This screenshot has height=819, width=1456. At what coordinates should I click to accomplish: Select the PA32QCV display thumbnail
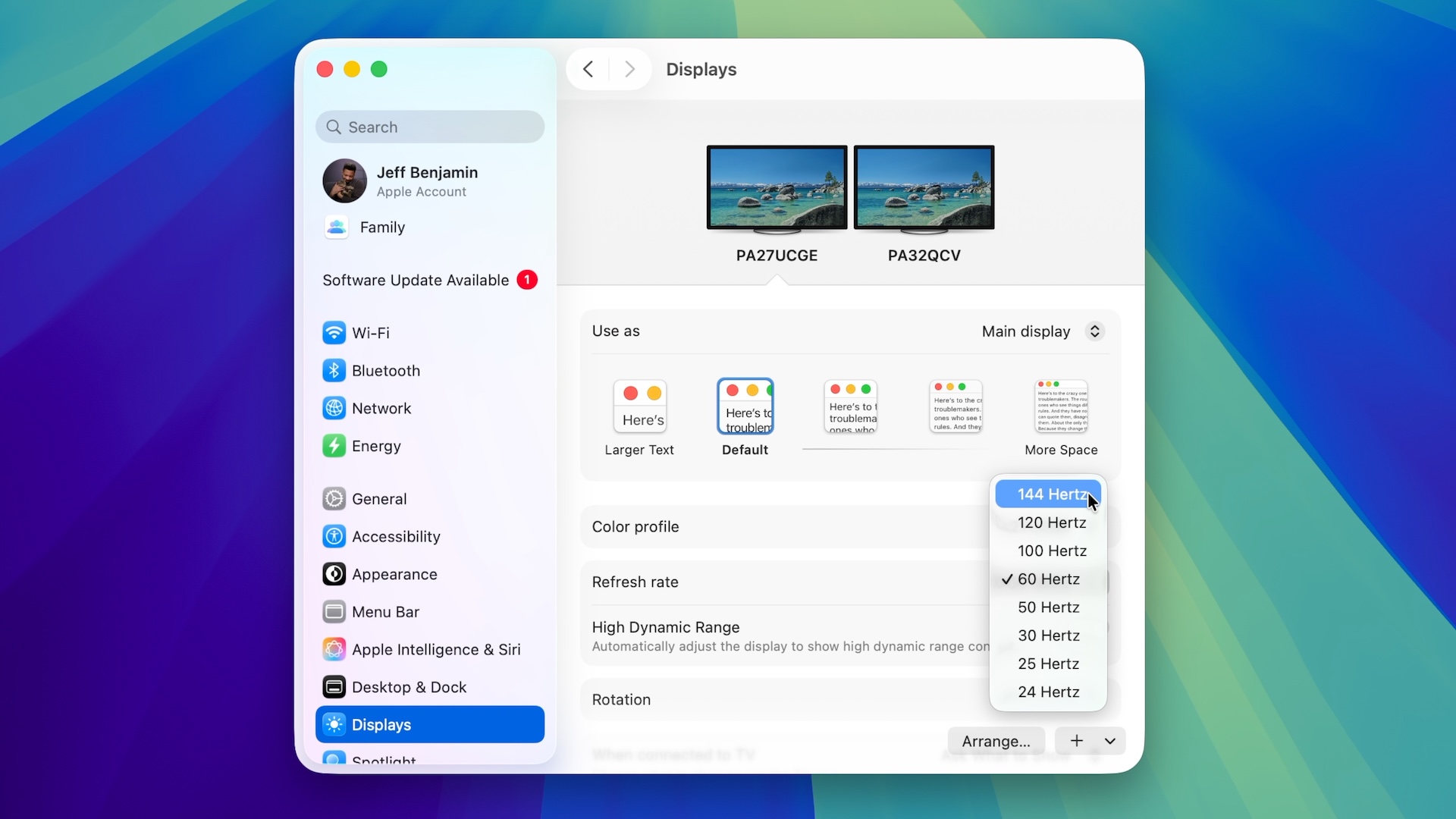click(x=924, y=188)
